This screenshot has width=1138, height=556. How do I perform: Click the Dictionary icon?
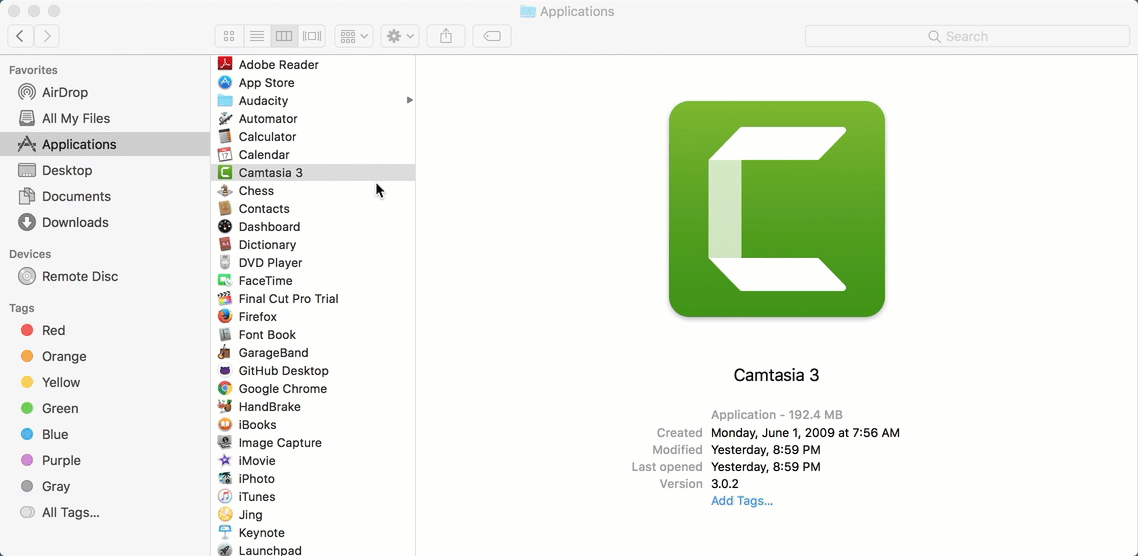pyautogui.click(x=225, y=245)
